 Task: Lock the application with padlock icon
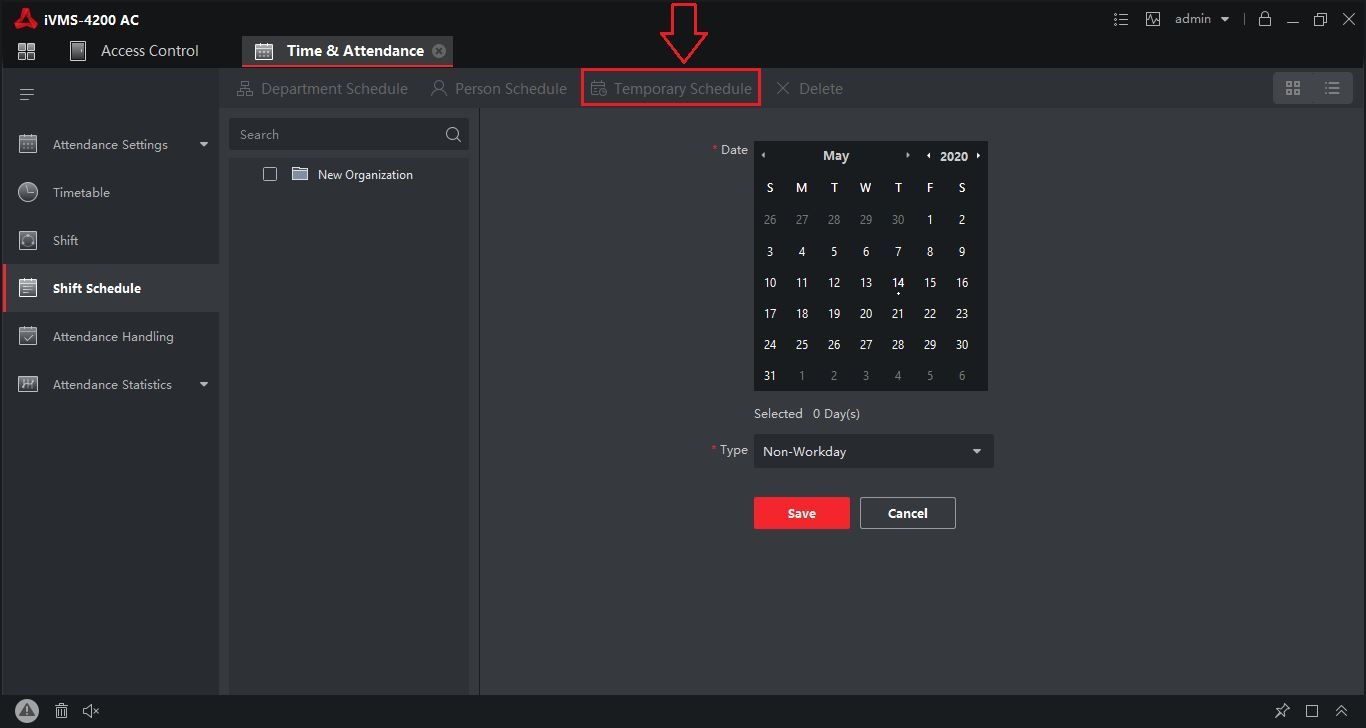click(x=1265, y=19)
